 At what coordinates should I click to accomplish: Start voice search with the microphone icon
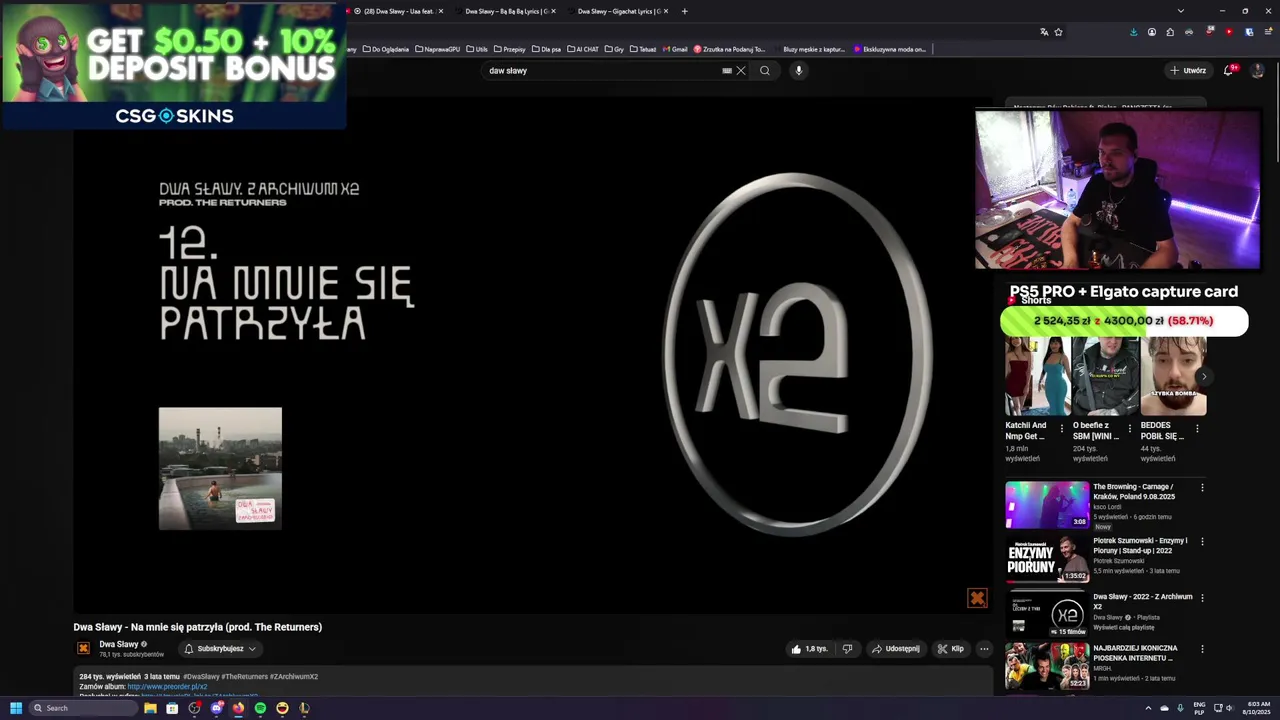point(798,70)
